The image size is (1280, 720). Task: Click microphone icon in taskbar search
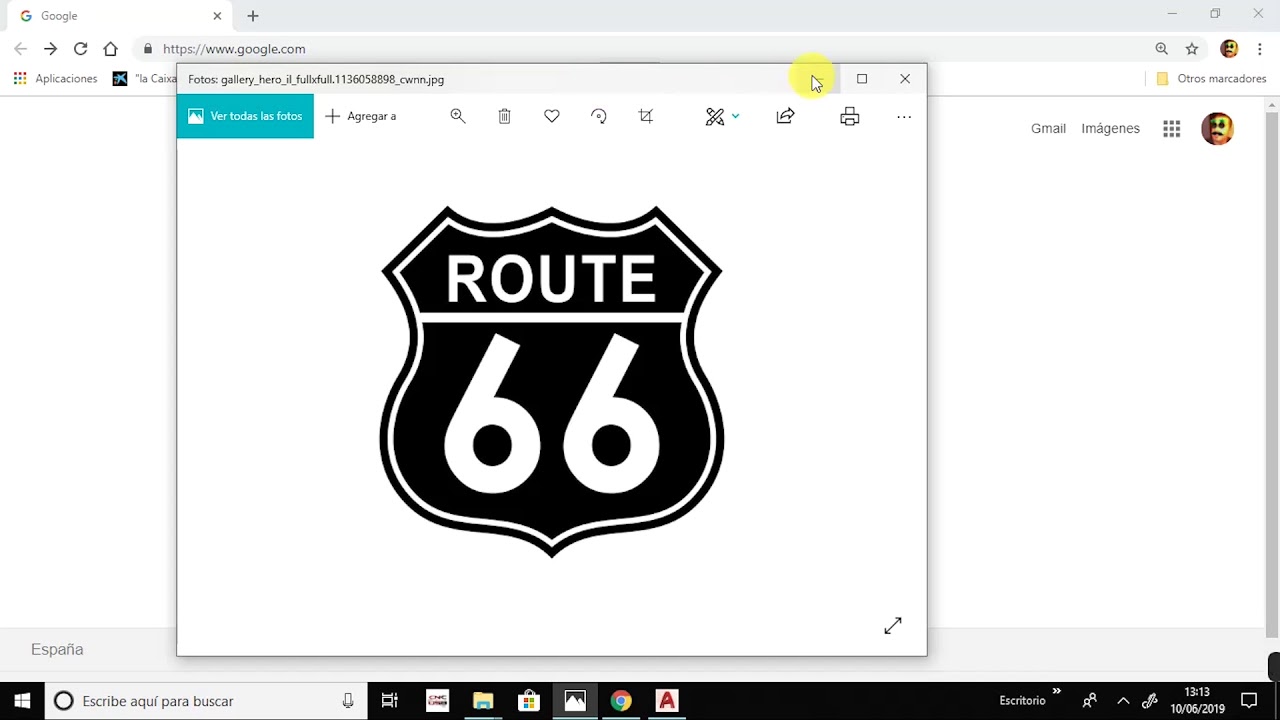click(x=348, y=701)
